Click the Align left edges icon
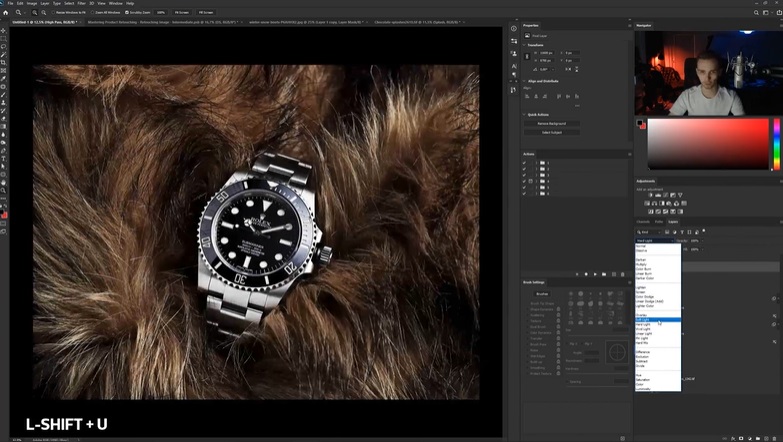This screenshot has width=783, height=442. pos(527,96)
